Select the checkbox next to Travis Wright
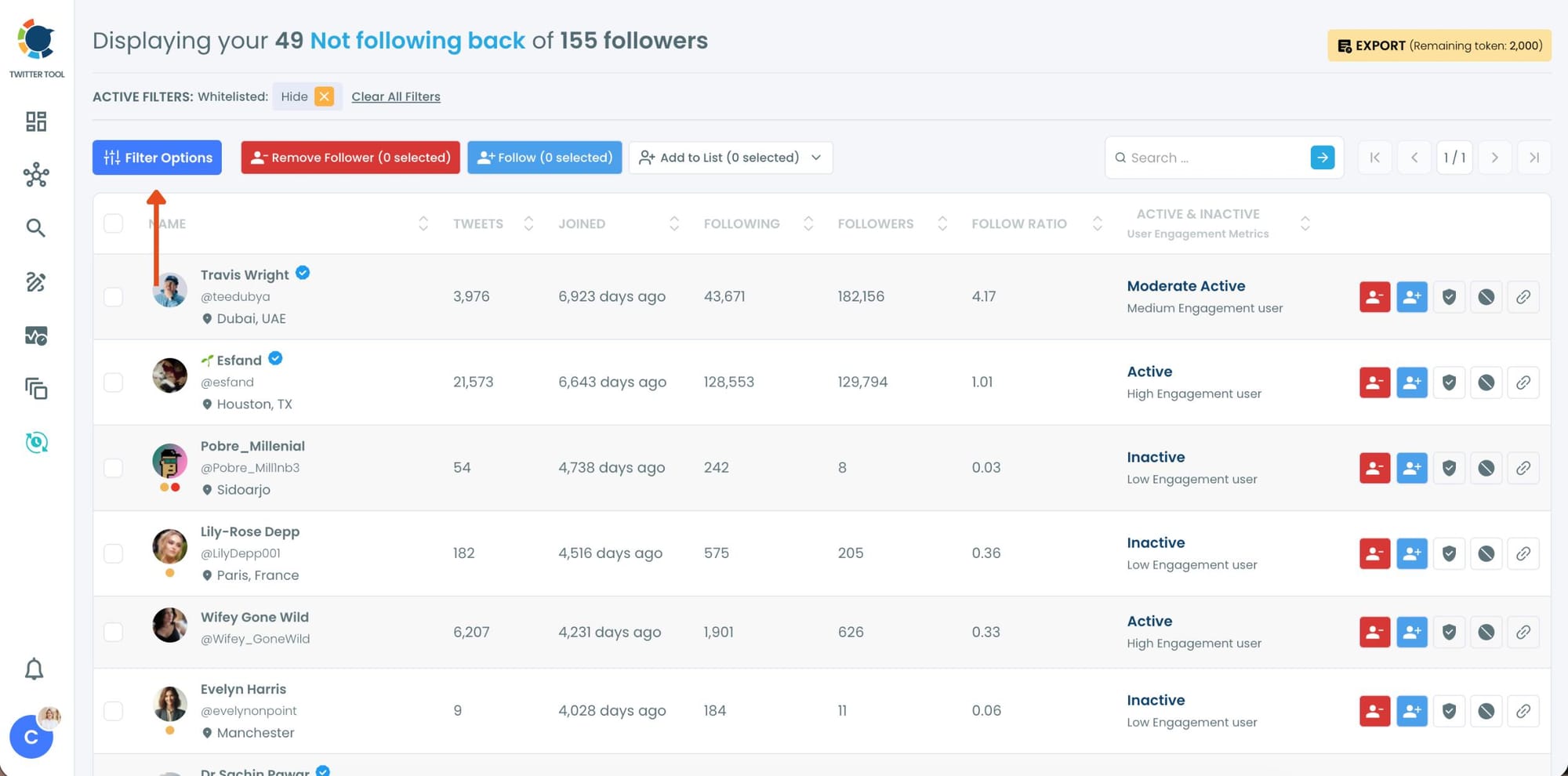The height and width of the screenshot is (776, 1568). pos(114,296)
